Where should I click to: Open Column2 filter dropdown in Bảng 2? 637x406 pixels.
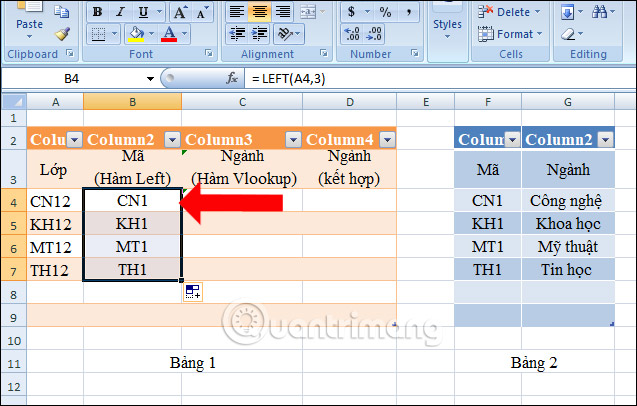coord(605,140)
